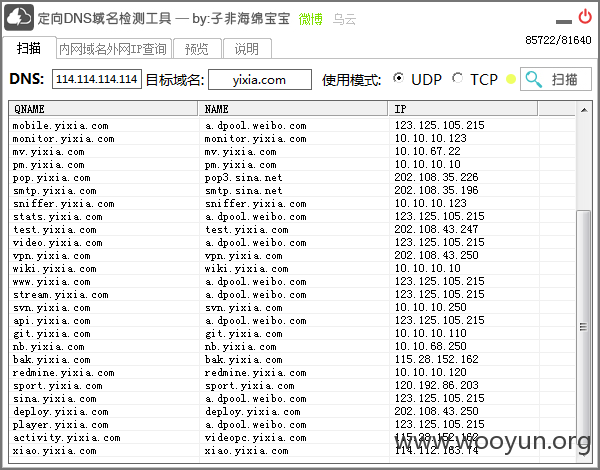600x470 pixels.
Task: Click the videopc.yixia.com name cell
Action: click(256, 438)
